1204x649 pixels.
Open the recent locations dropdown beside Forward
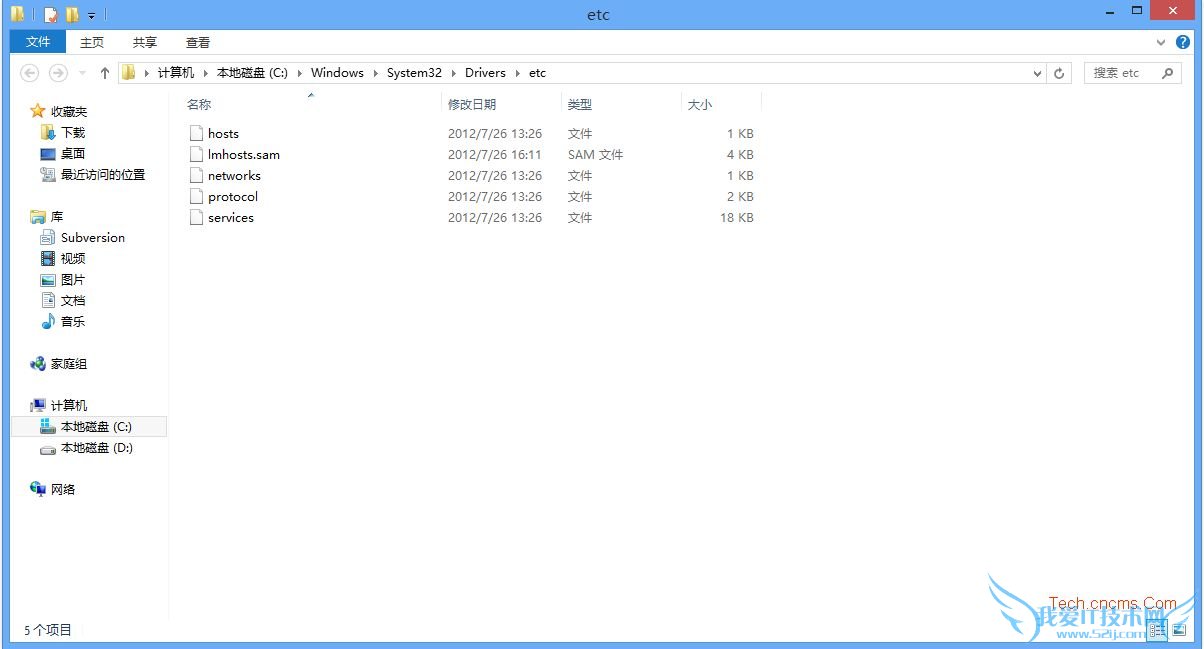pyautogui.click(x=81, y=73)
